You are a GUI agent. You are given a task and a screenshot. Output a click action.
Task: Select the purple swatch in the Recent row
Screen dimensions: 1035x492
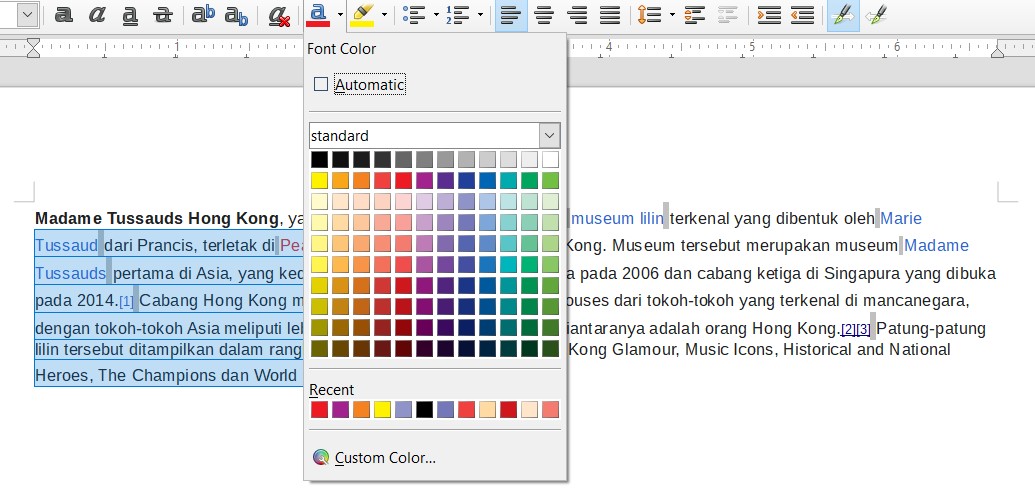(341, 409)
